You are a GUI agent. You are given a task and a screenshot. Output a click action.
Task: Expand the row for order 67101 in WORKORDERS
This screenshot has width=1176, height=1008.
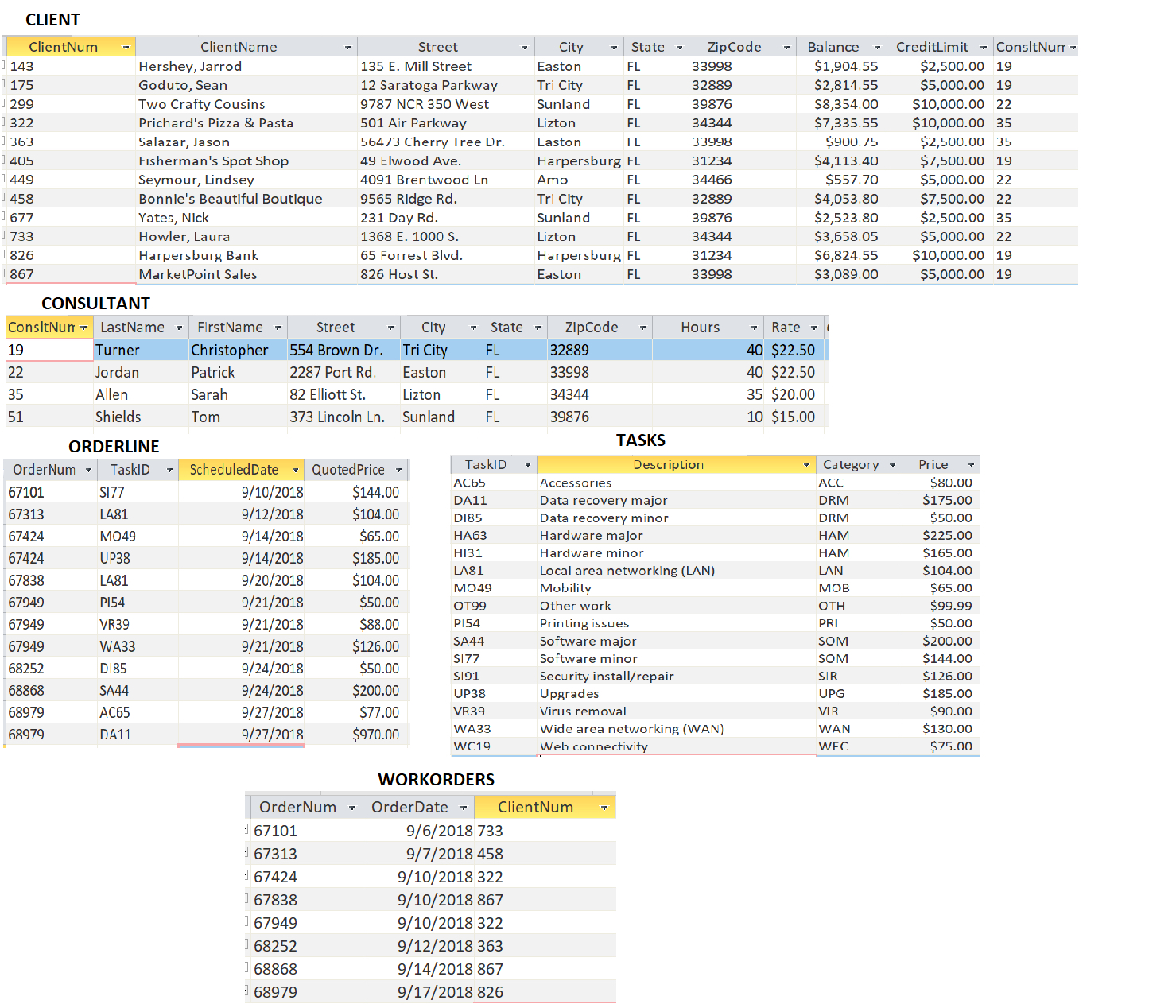[x=246, y=829]
